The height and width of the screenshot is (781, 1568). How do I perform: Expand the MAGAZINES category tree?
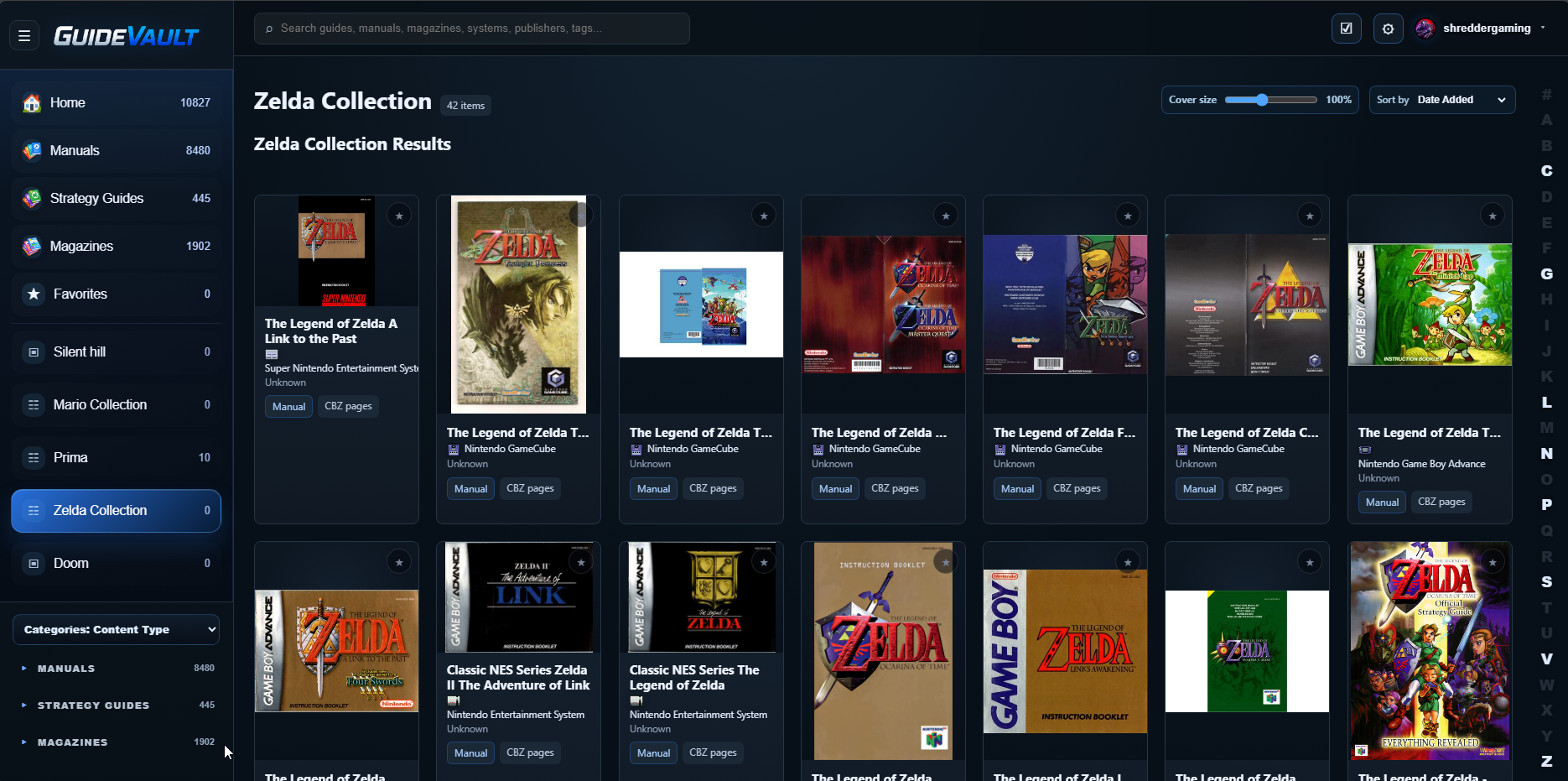pyautogui.click(x=24, y=742)
